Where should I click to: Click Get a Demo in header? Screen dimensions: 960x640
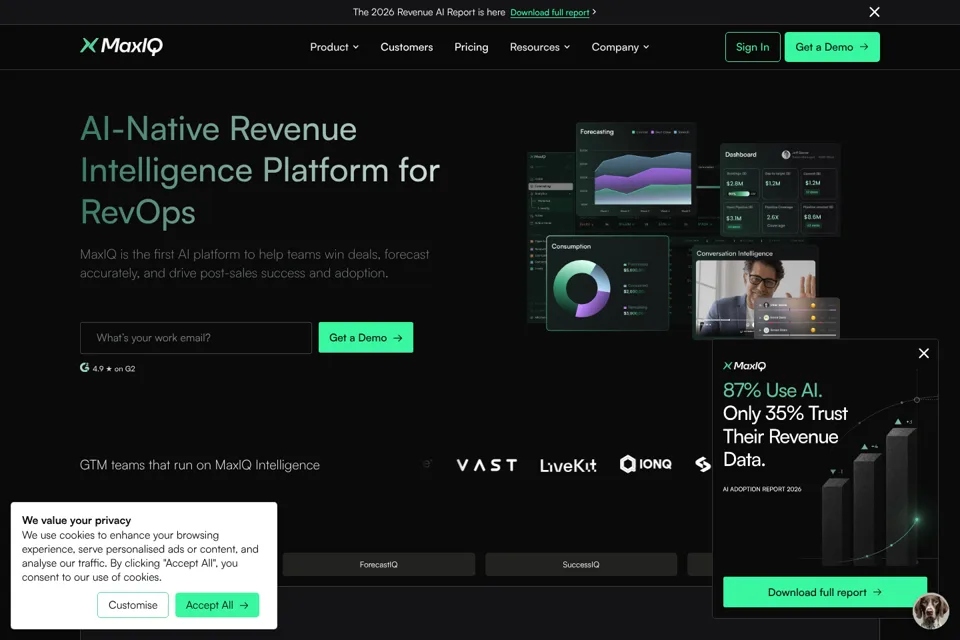832,47
